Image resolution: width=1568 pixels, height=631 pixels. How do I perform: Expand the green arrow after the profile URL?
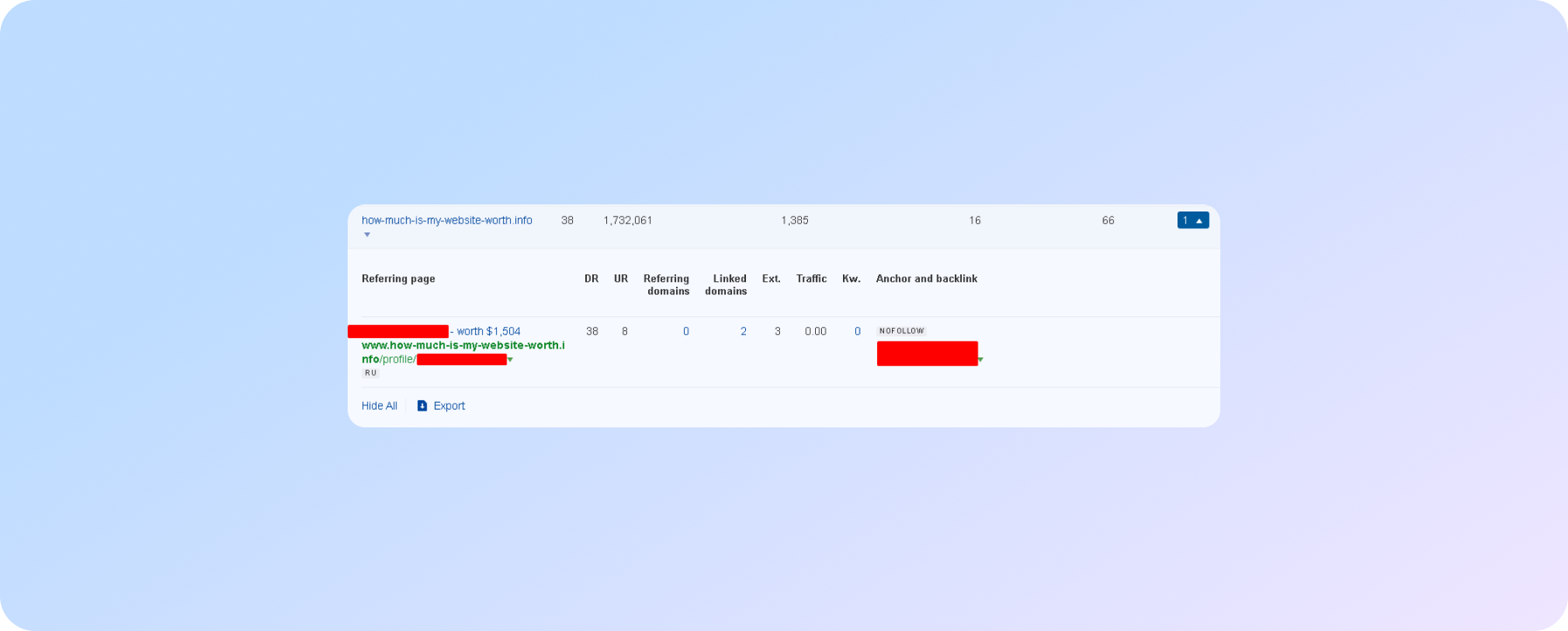pyautogui.click(x=510, y=360)
